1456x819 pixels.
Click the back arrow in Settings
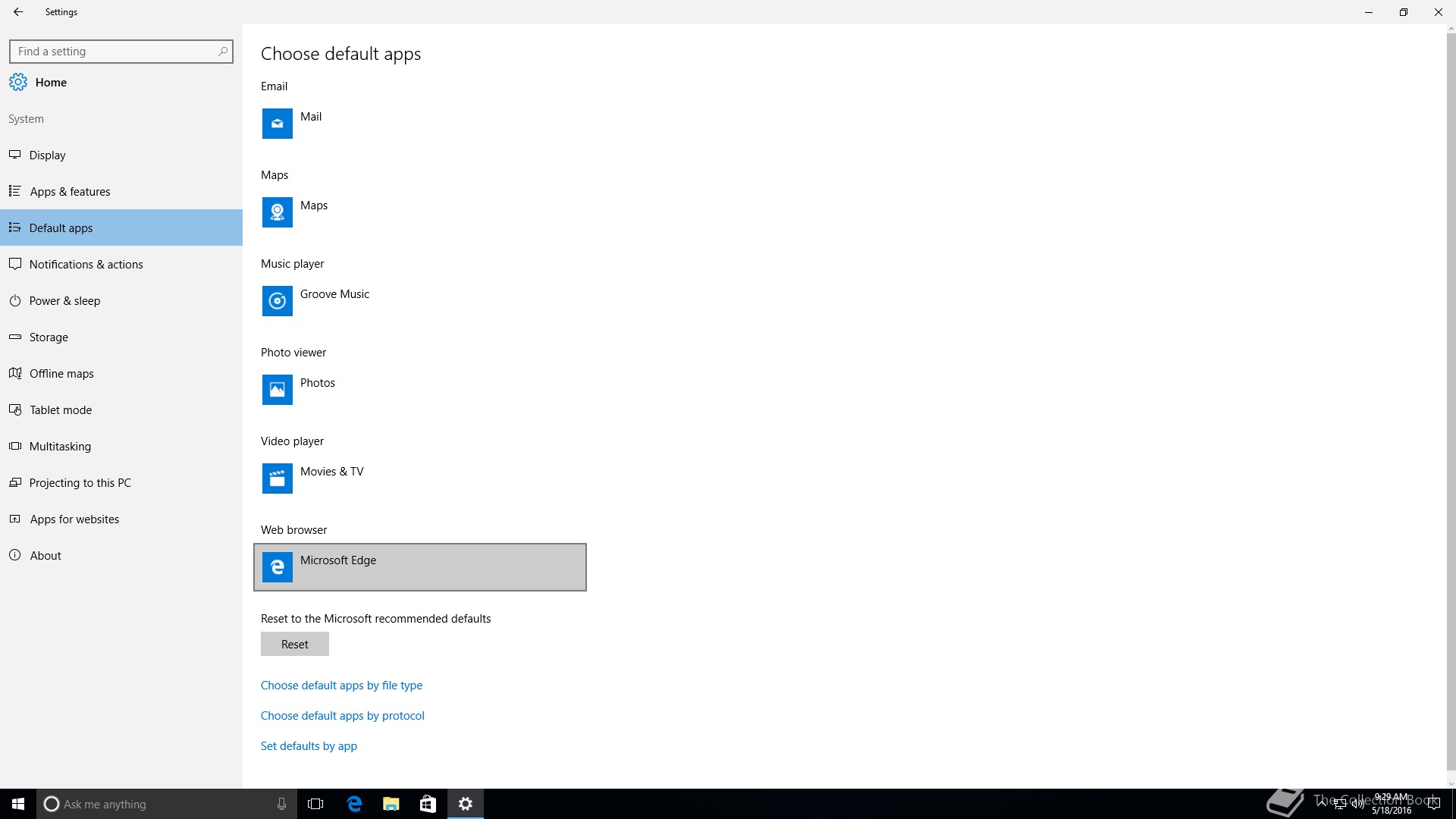[18, 12]
